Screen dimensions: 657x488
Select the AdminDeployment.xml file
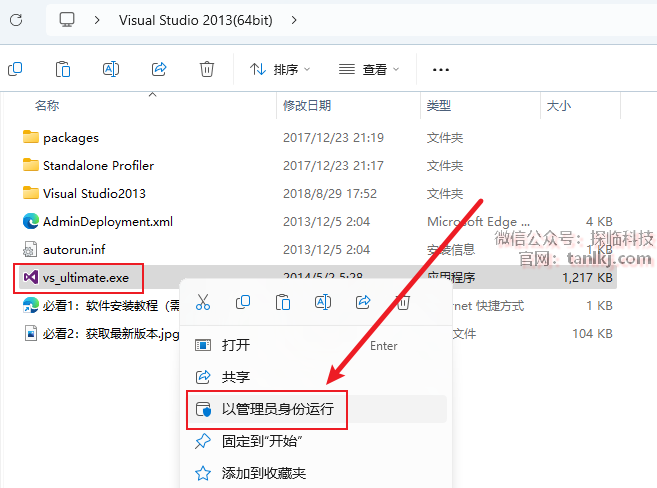(x=108, y=222)
